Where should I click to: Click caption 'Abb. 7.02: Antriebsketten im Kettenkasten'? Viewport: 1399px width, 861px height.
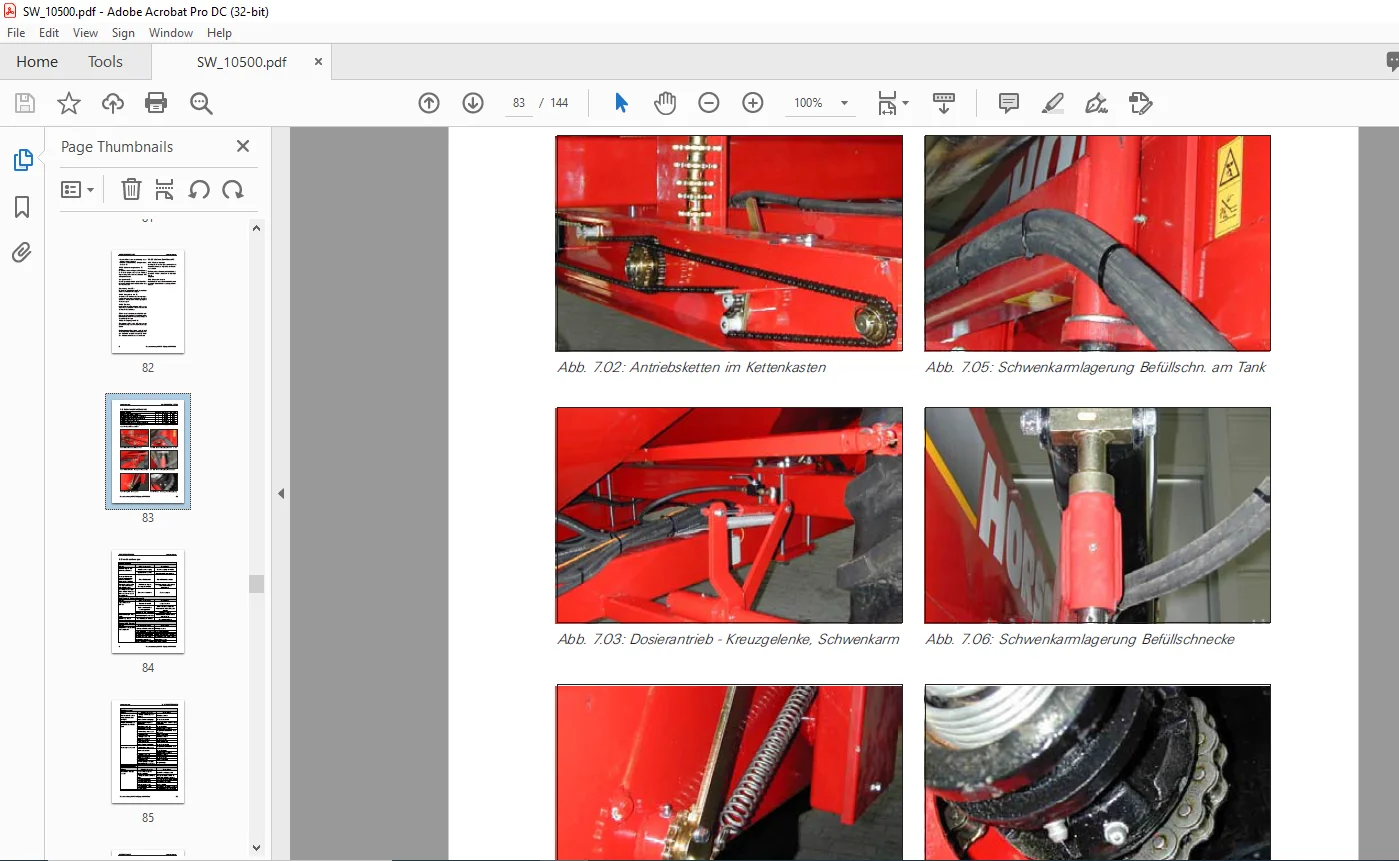[692, 367]
